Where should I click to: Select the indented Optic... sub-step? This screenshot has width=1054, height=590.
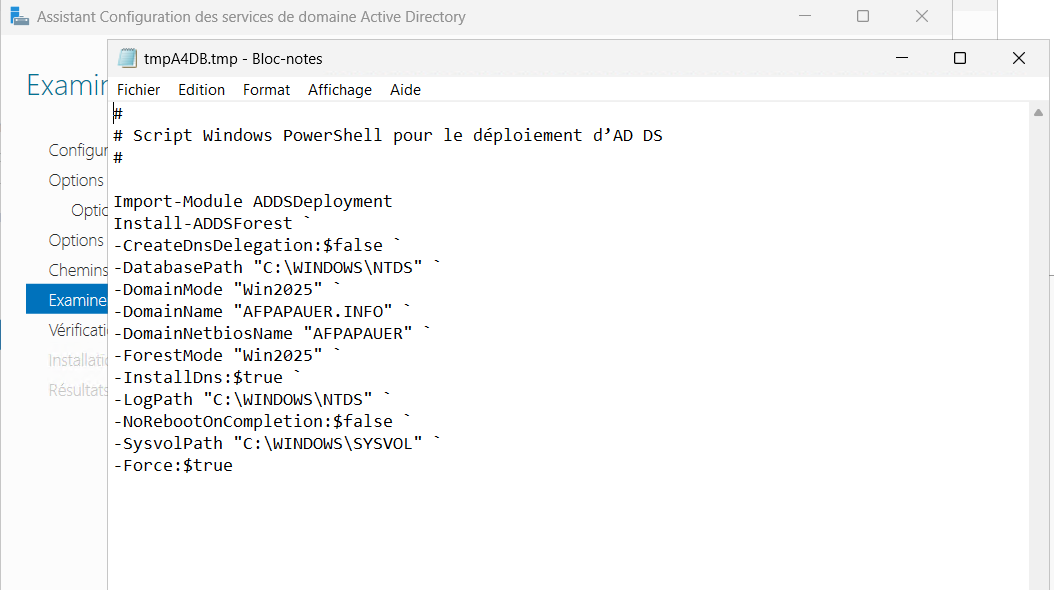point(89,210)
